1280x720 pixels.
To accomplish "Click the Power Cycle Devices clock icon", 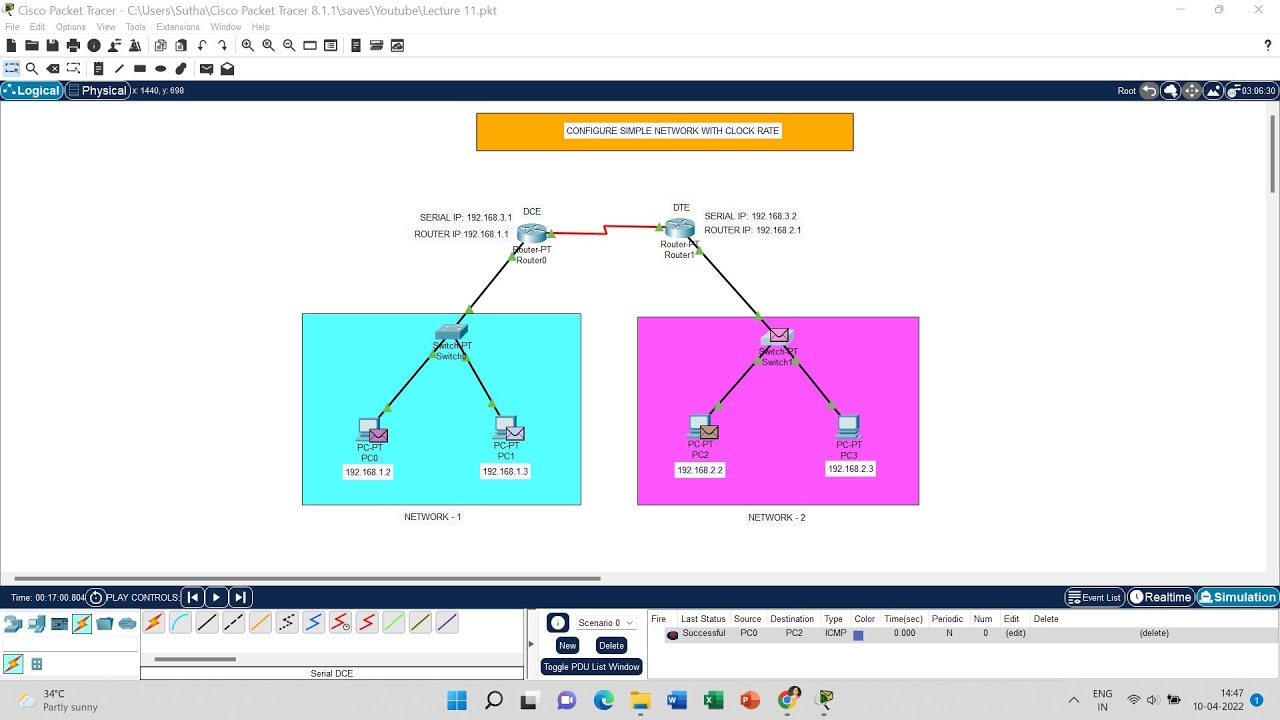I will (96, 597).
